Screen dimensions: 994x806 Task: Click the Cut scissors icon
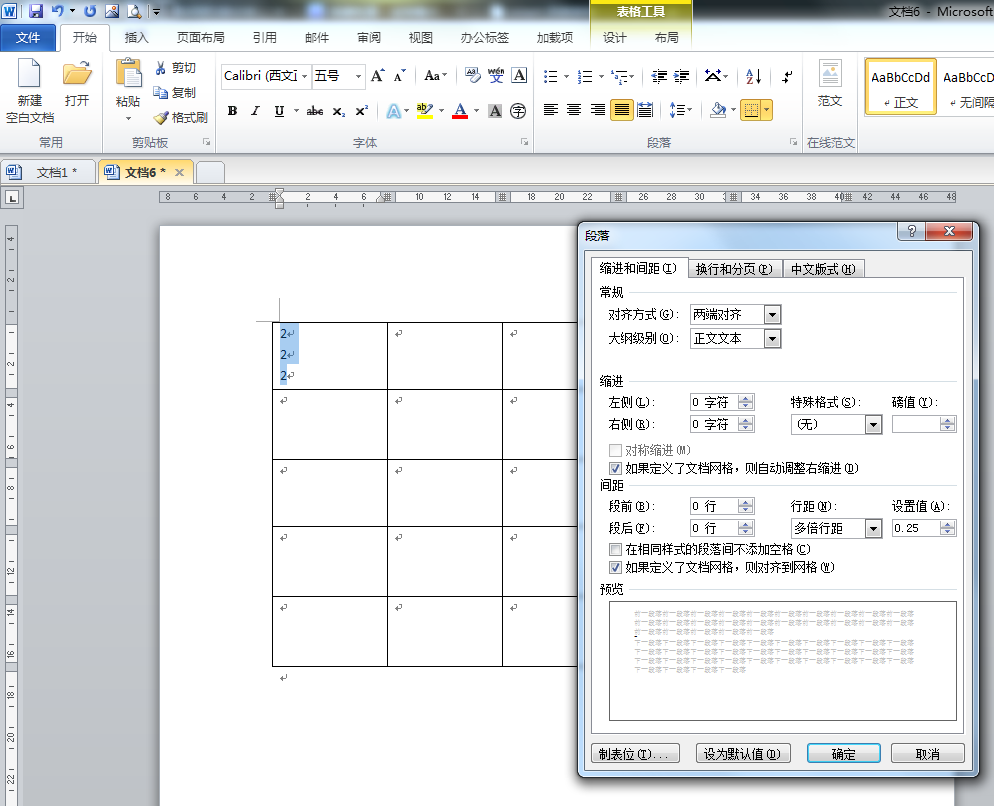(x=161, y=68)
